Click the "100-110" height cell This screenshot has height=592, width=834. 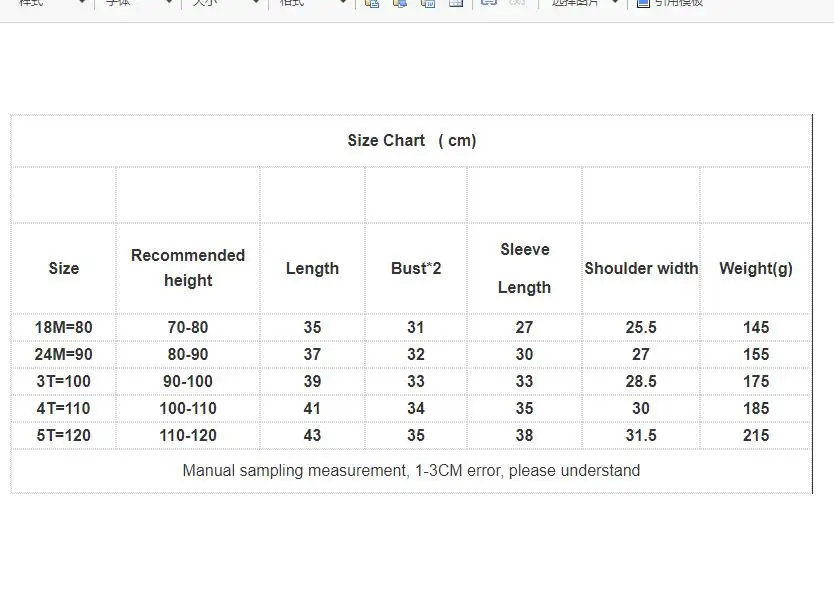[188, 408]
